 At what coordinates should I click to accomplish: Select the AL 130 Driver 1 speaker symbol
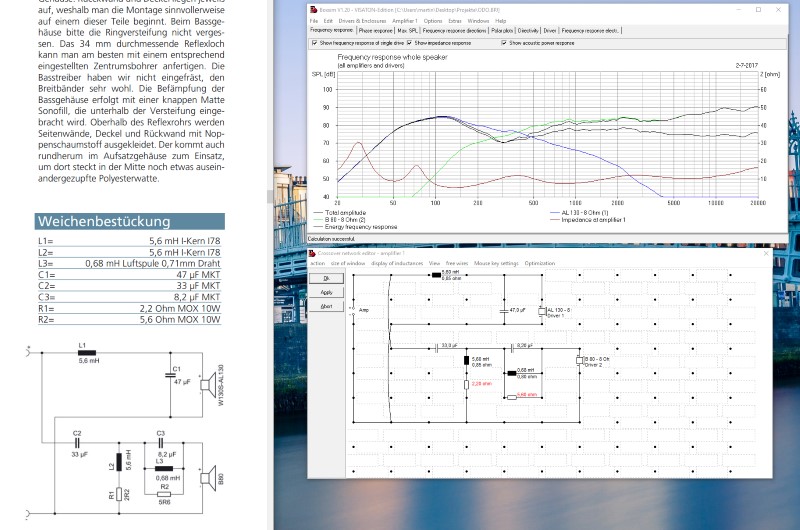(543, 311)
